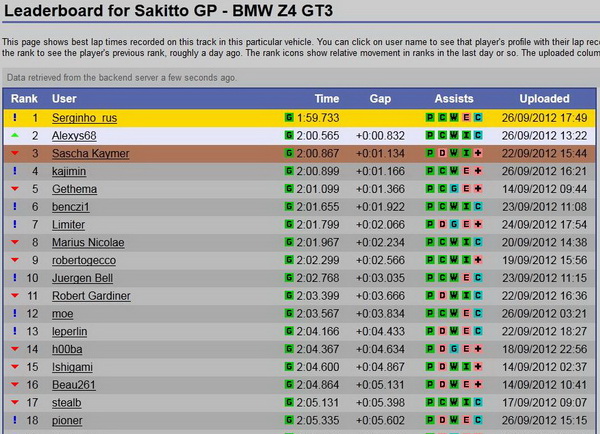The height and width of the screenshot is (434, 600).
Task: Click green G icon beside time 2:02.768
Action: point(289,277)
